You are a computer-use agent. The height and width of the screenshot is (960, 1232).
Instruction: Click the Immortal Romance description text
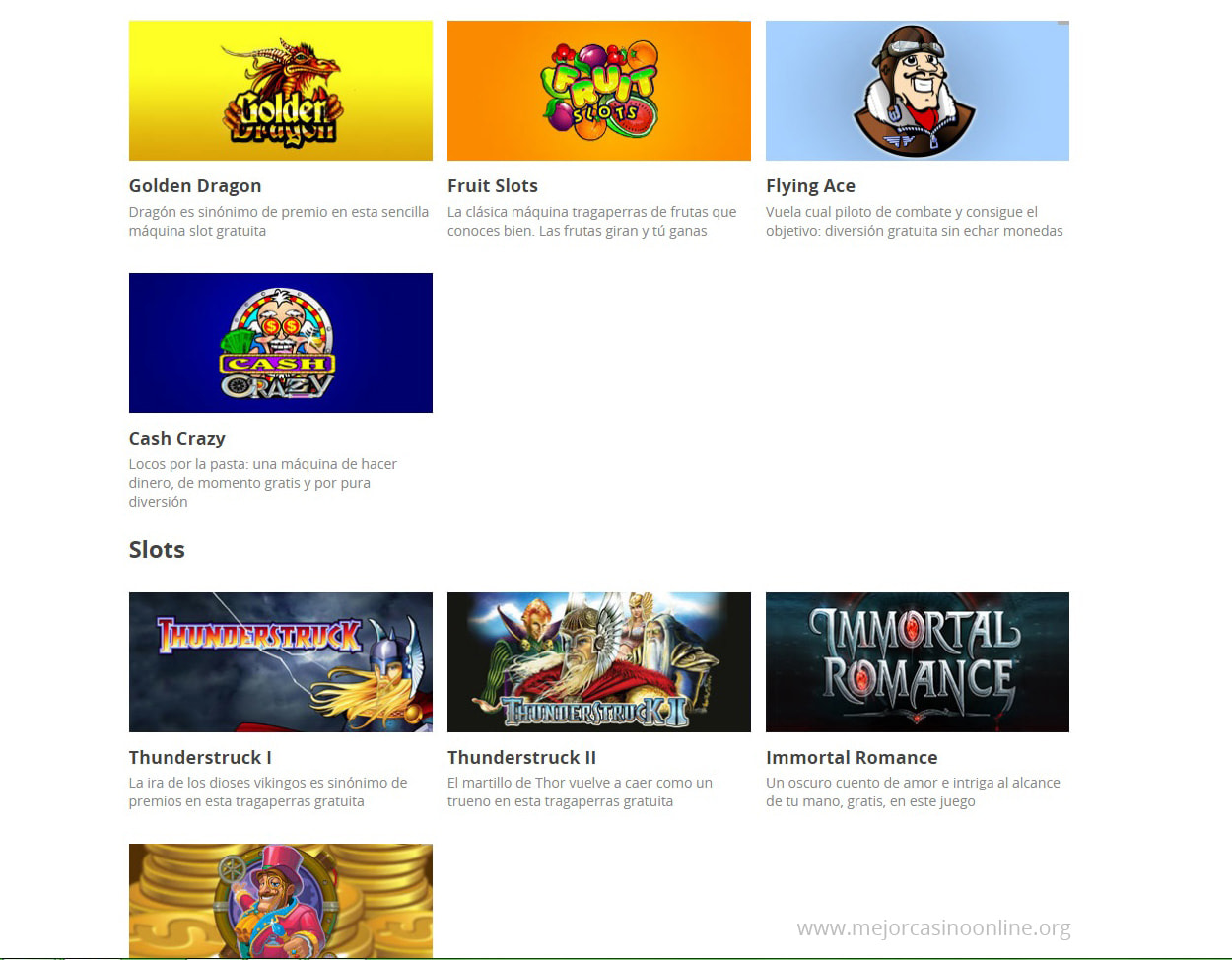tap(913, 792)
